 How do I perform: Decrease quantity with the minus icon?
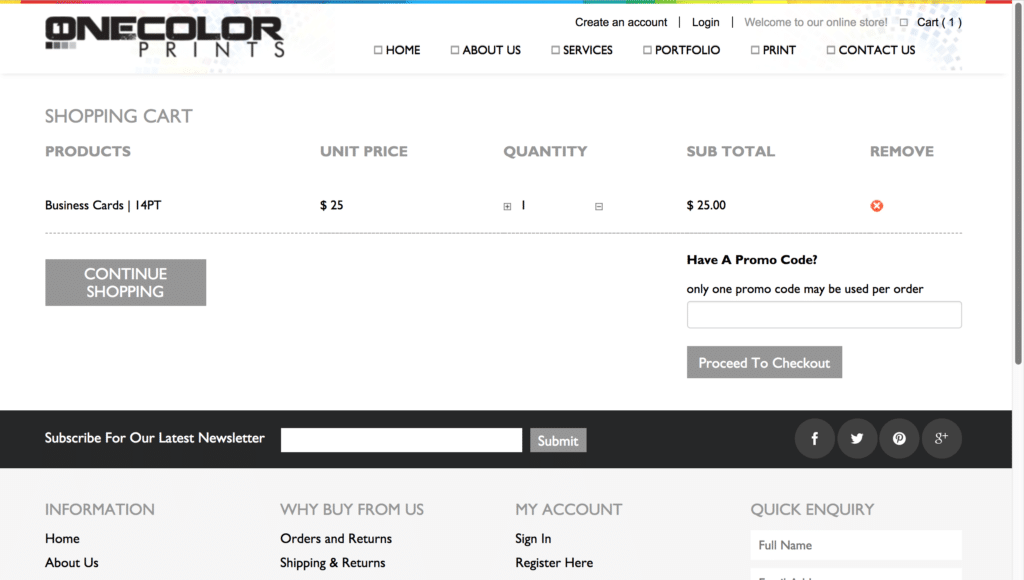coord(599,206)
